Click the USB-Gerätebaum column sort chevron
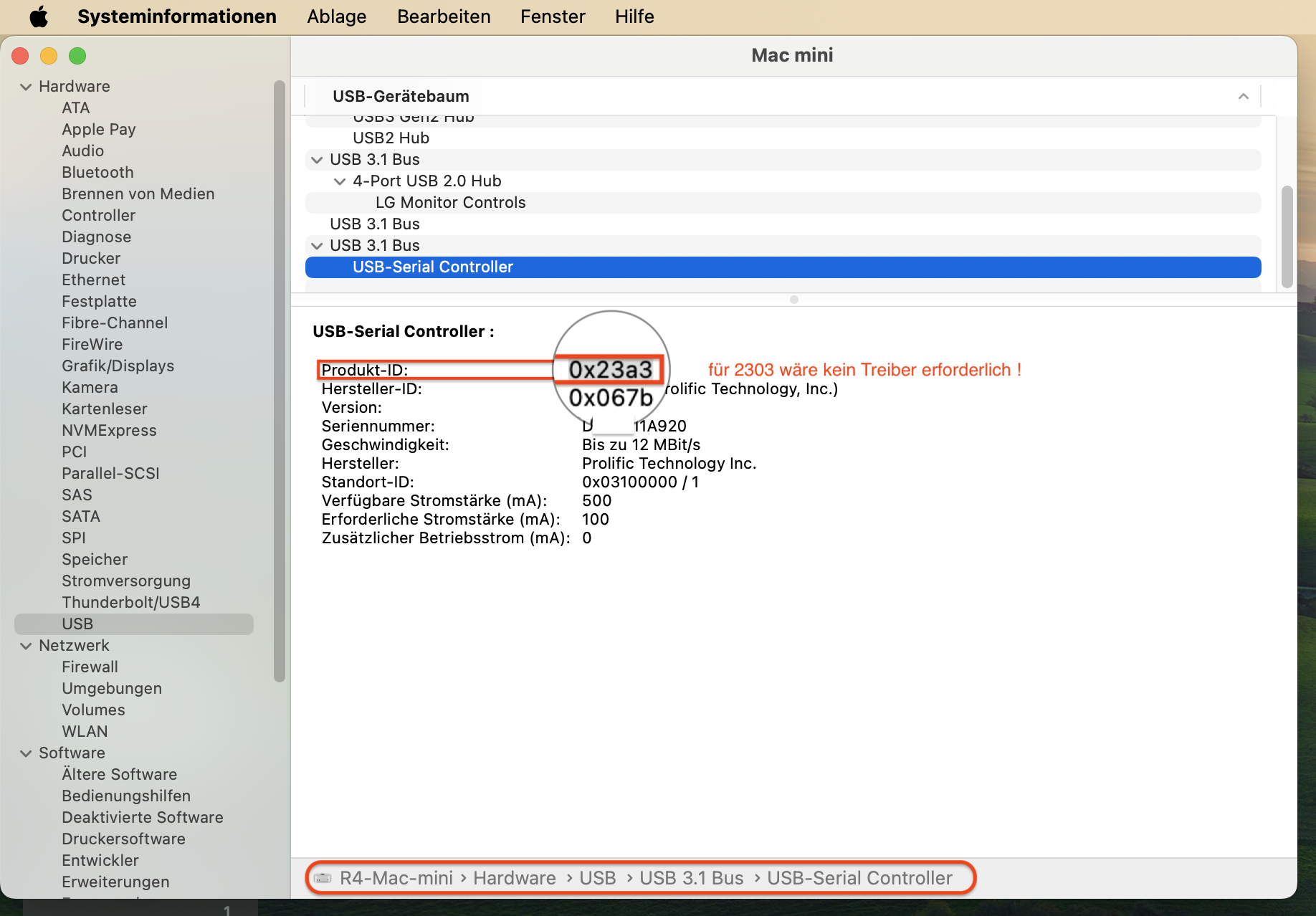1316x916 pixels. click(x=1244, y=96)
